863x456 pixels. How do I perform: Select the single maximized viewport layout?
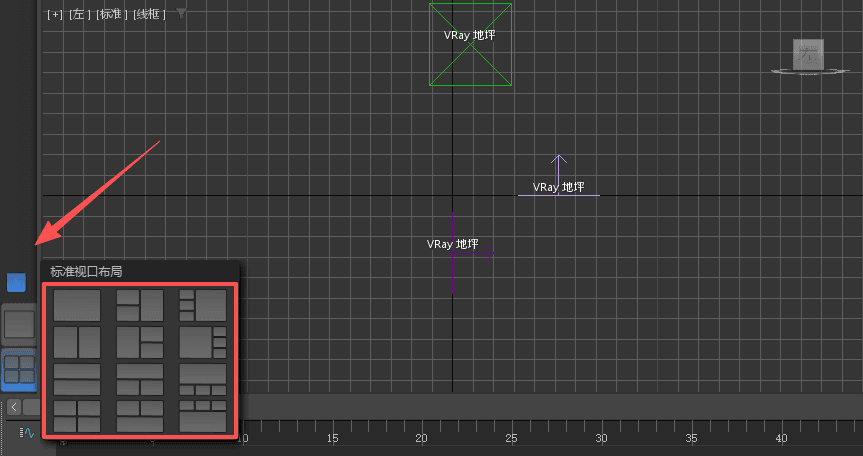(77, 305)
